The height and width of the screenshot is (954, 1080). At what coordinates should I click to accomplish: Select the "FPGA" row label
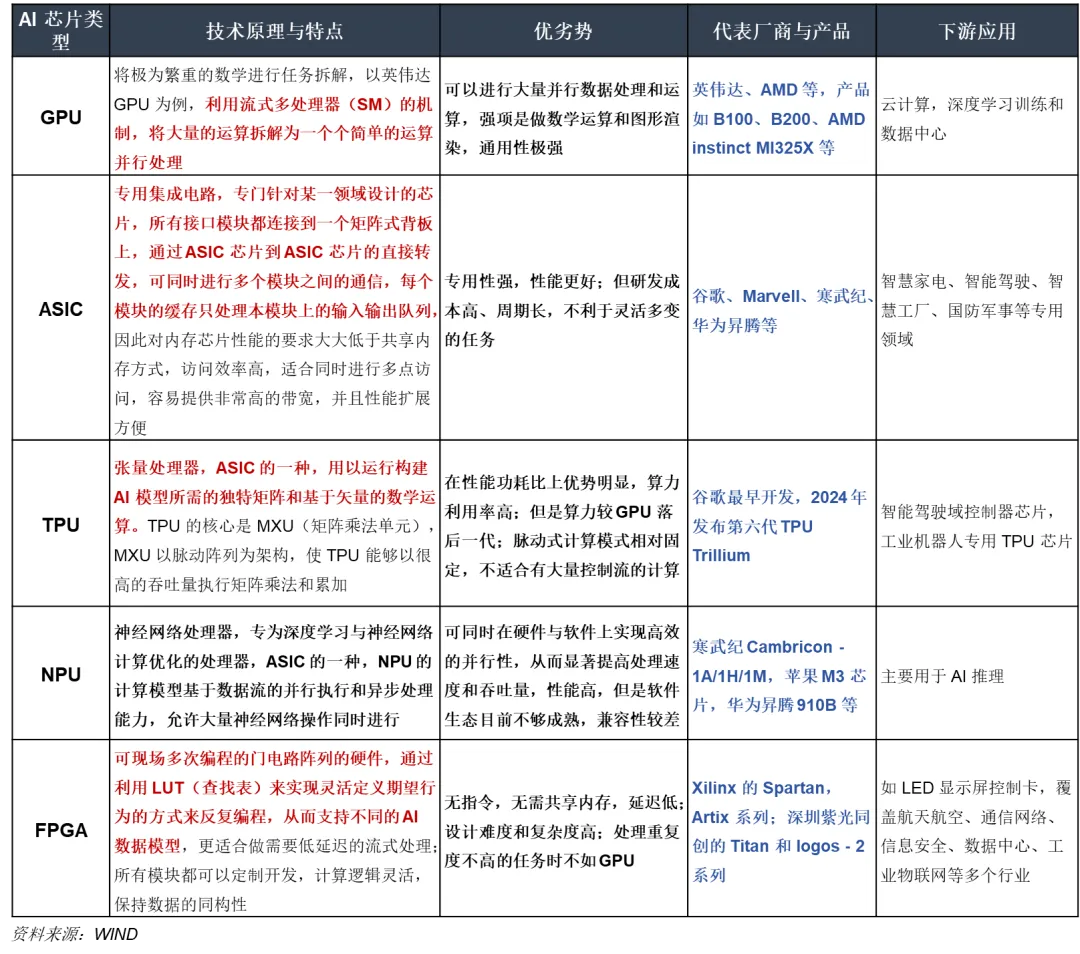(x=61, y=829)
